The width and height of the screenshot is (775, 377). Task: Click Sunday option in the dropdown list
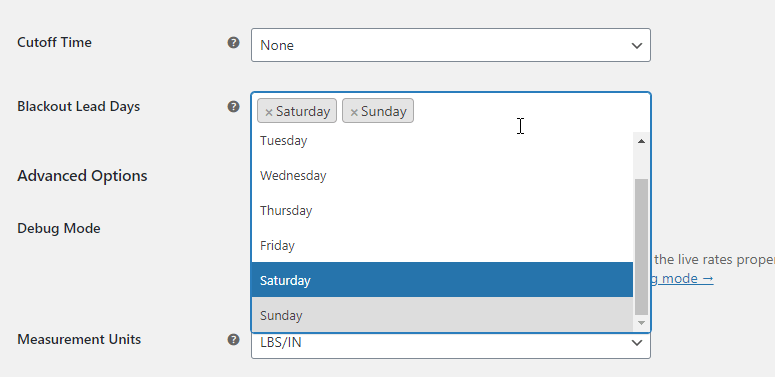click(x=442, y=315)
